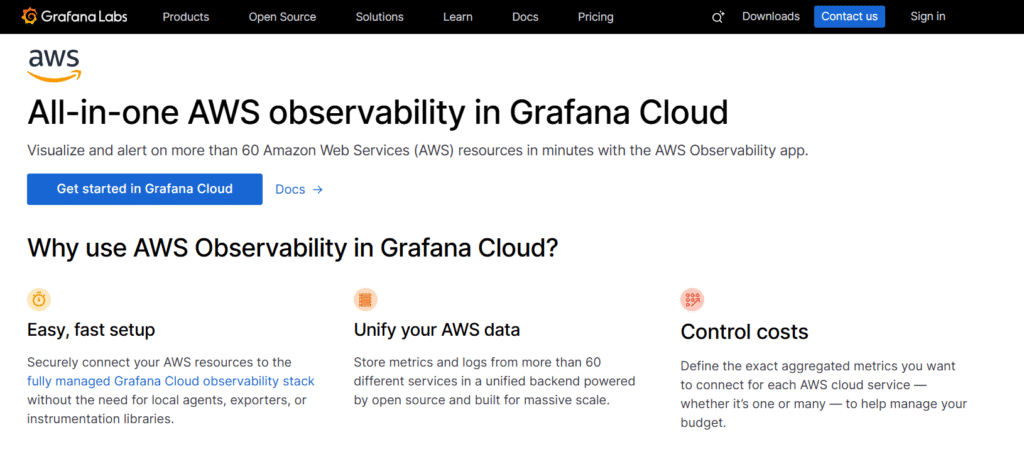
Task: Go to Docs in the top navigation
Action: pos(525,17)
